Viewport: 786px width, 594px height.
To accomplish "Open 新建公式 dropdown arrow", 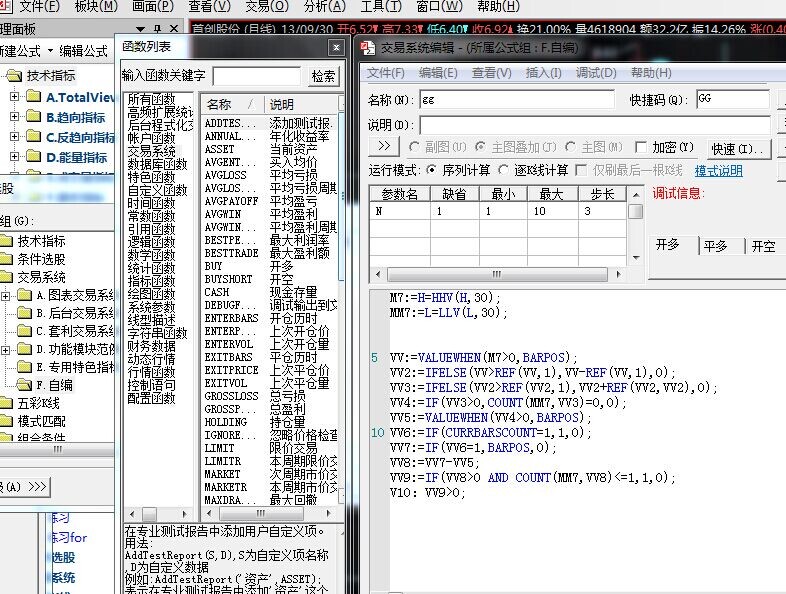I will point(50,51).
